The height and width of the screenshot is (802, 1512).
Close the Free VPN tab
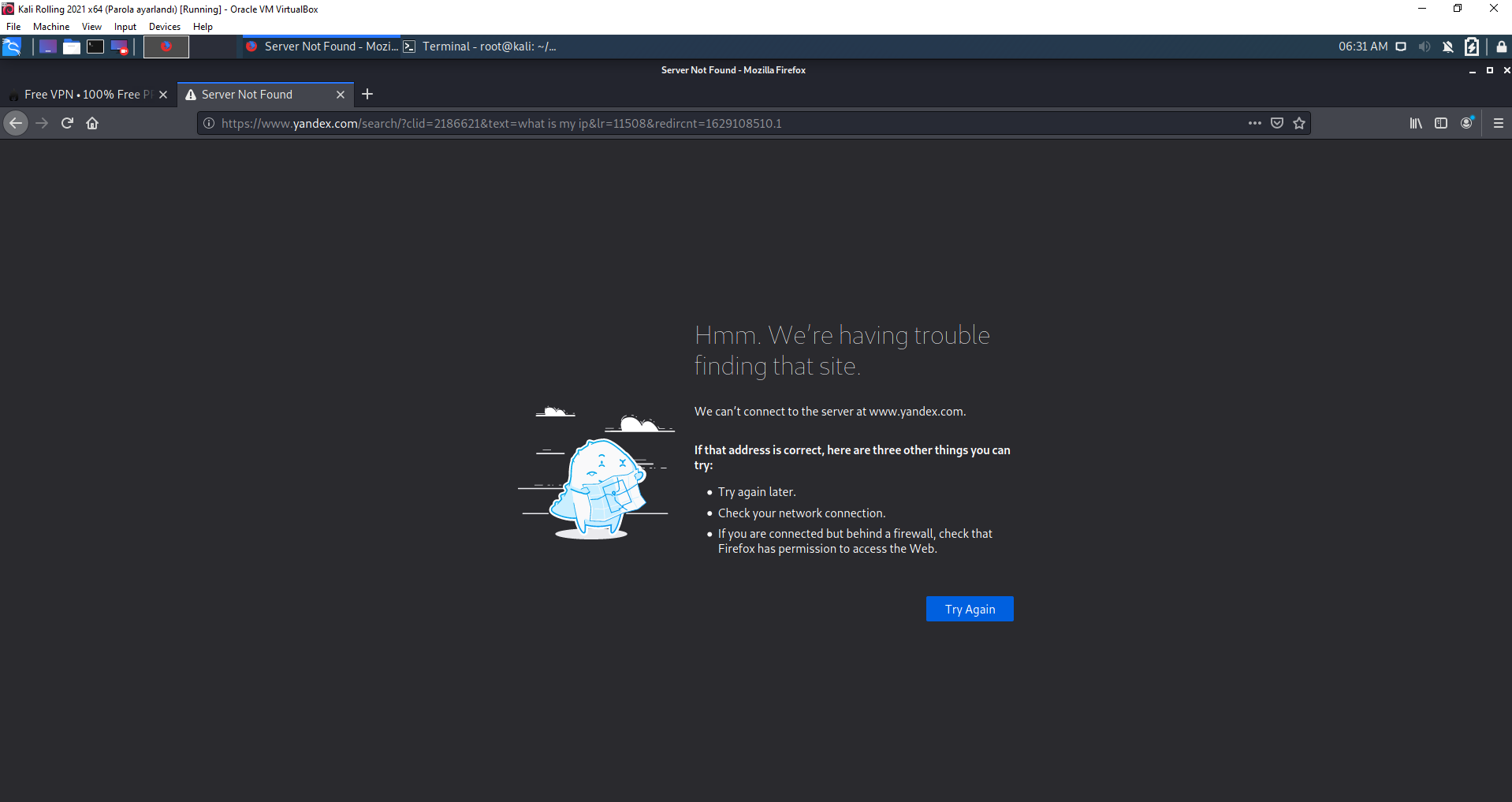click(163, 95)
